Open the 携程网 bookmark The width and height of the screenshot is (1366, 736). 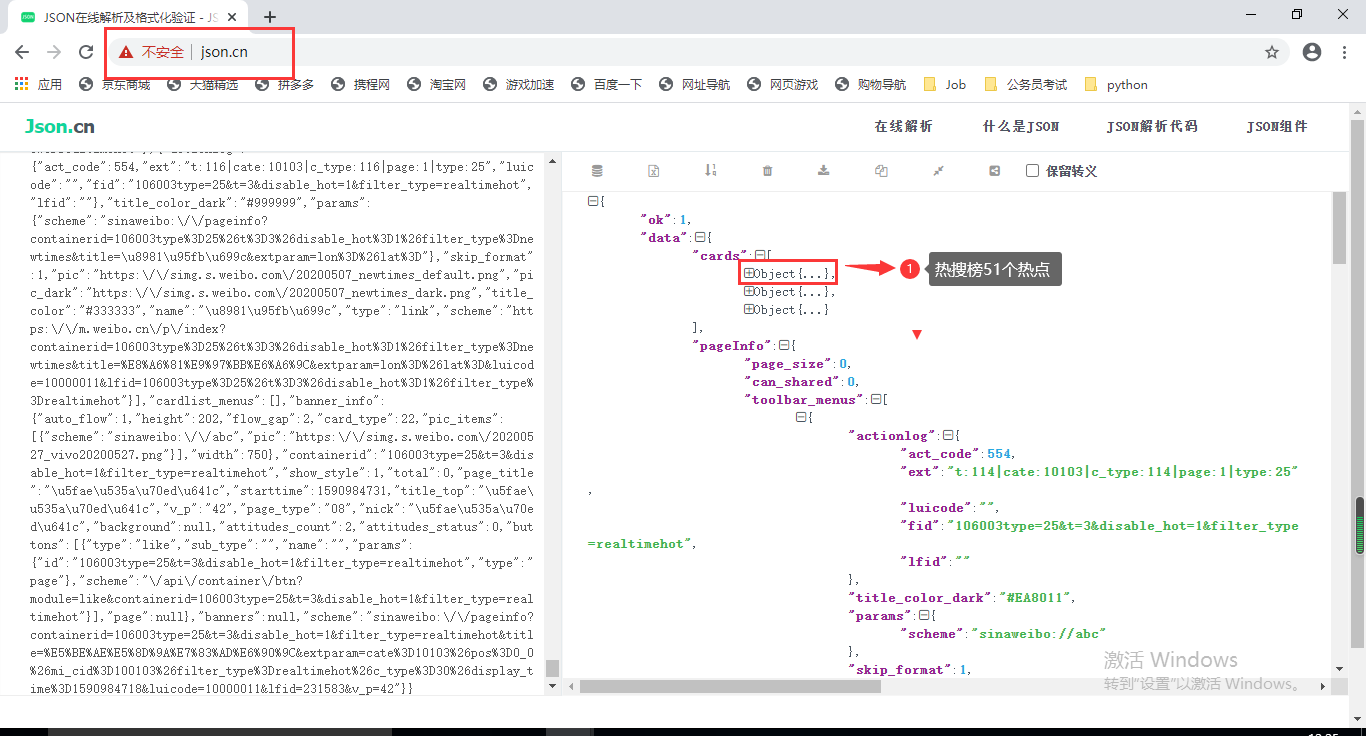point(361,85)
